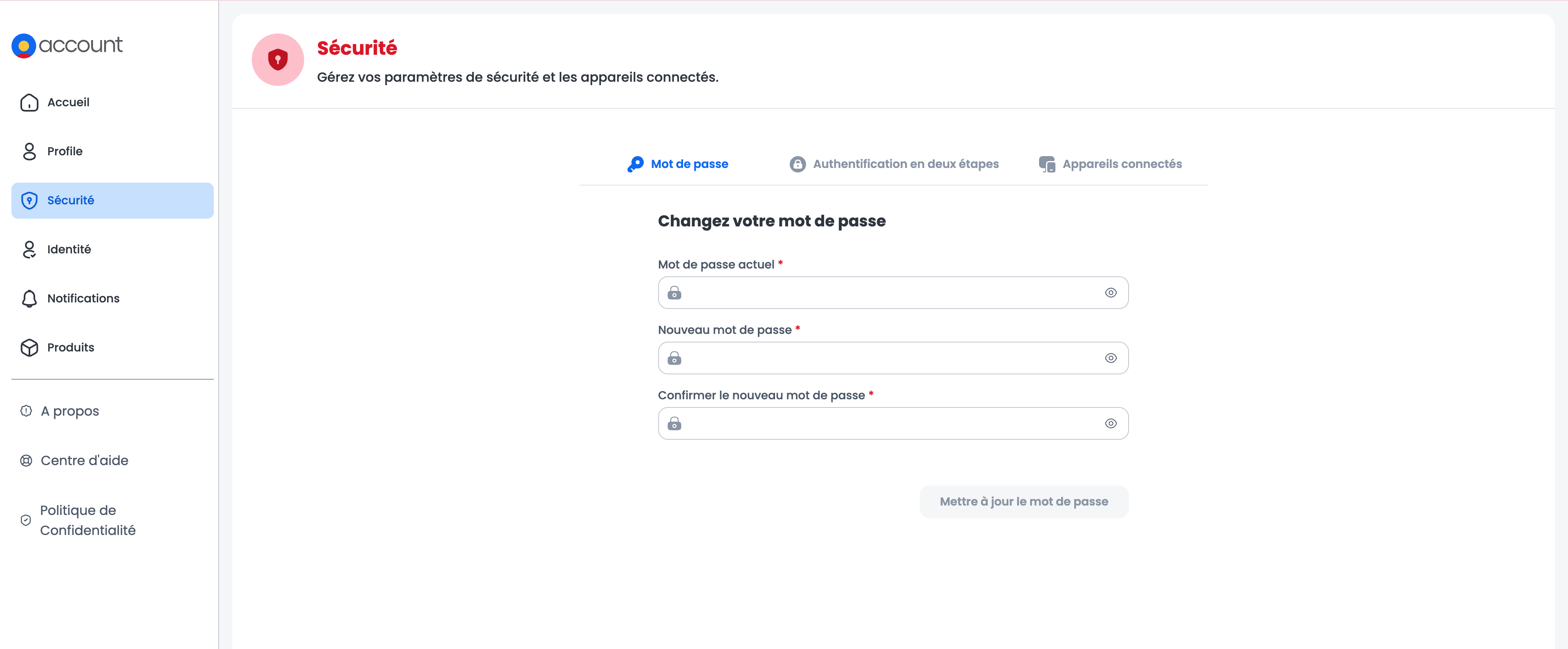Open the Politique de Confidentialité link

[x=87, y=521]
